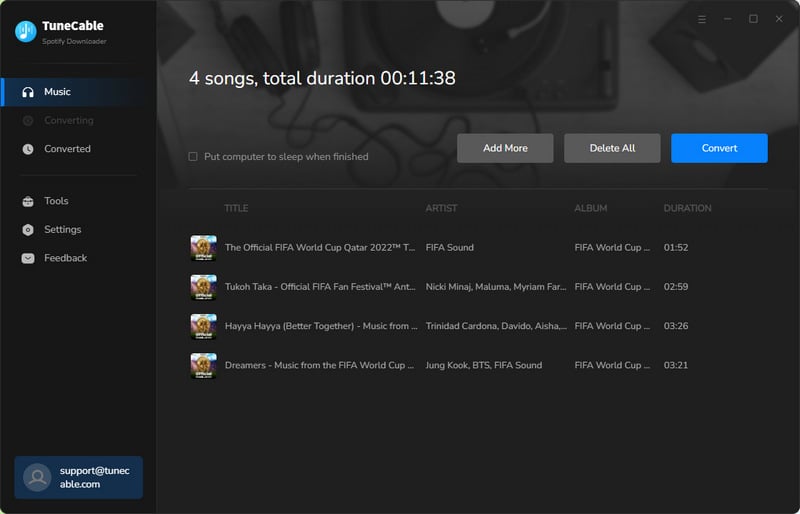Click album art of Tukoh Taka song
The width and height of the screenshot is (800, 514).
tap(204, 287)
